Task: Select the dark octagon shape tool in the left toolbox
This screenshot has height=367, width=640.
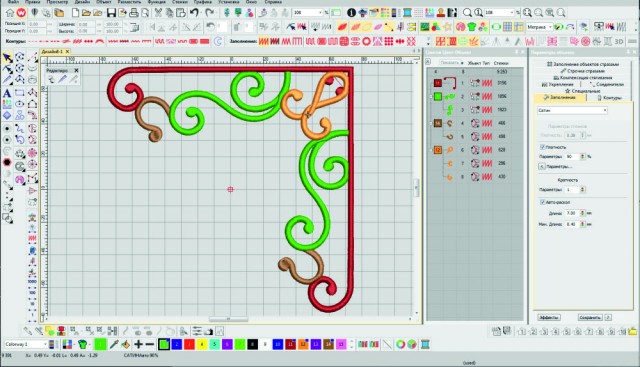Action: pos(7,162)
